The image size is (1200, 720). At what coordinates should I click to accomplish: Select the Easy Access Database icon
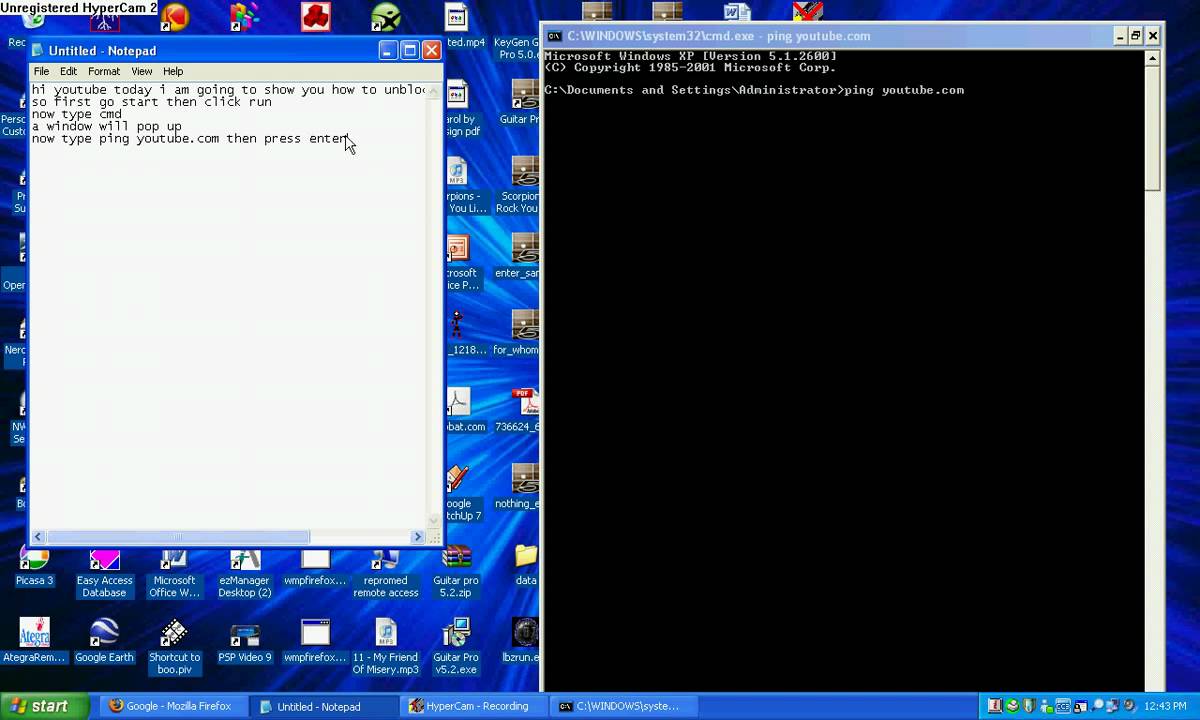104,573
